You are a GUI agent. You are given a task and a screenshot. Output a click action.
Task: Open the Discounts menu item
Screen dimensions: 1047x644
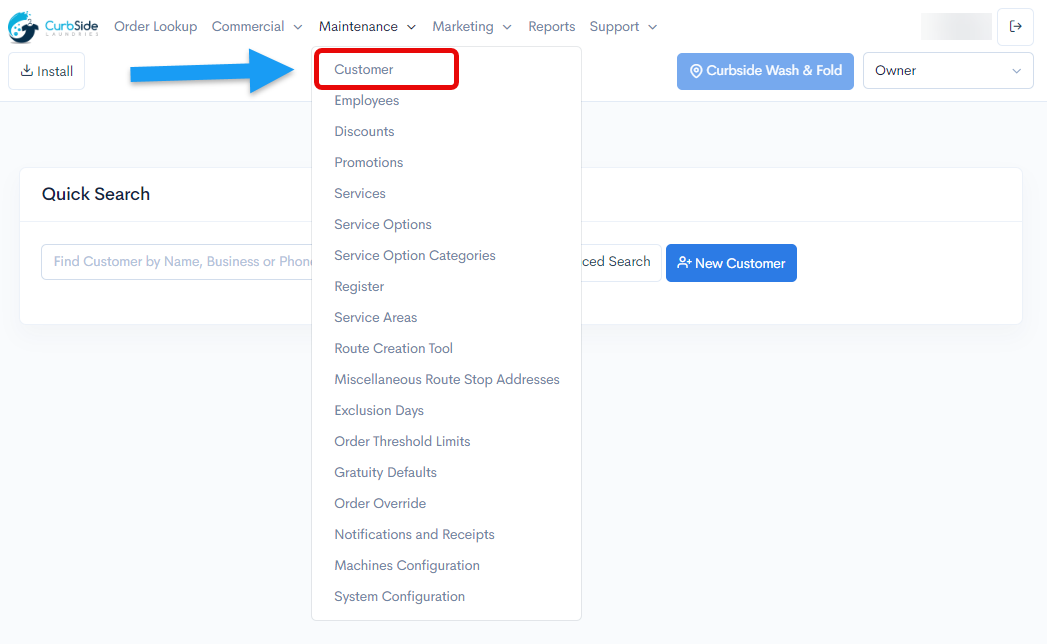[x=364, y=132]
